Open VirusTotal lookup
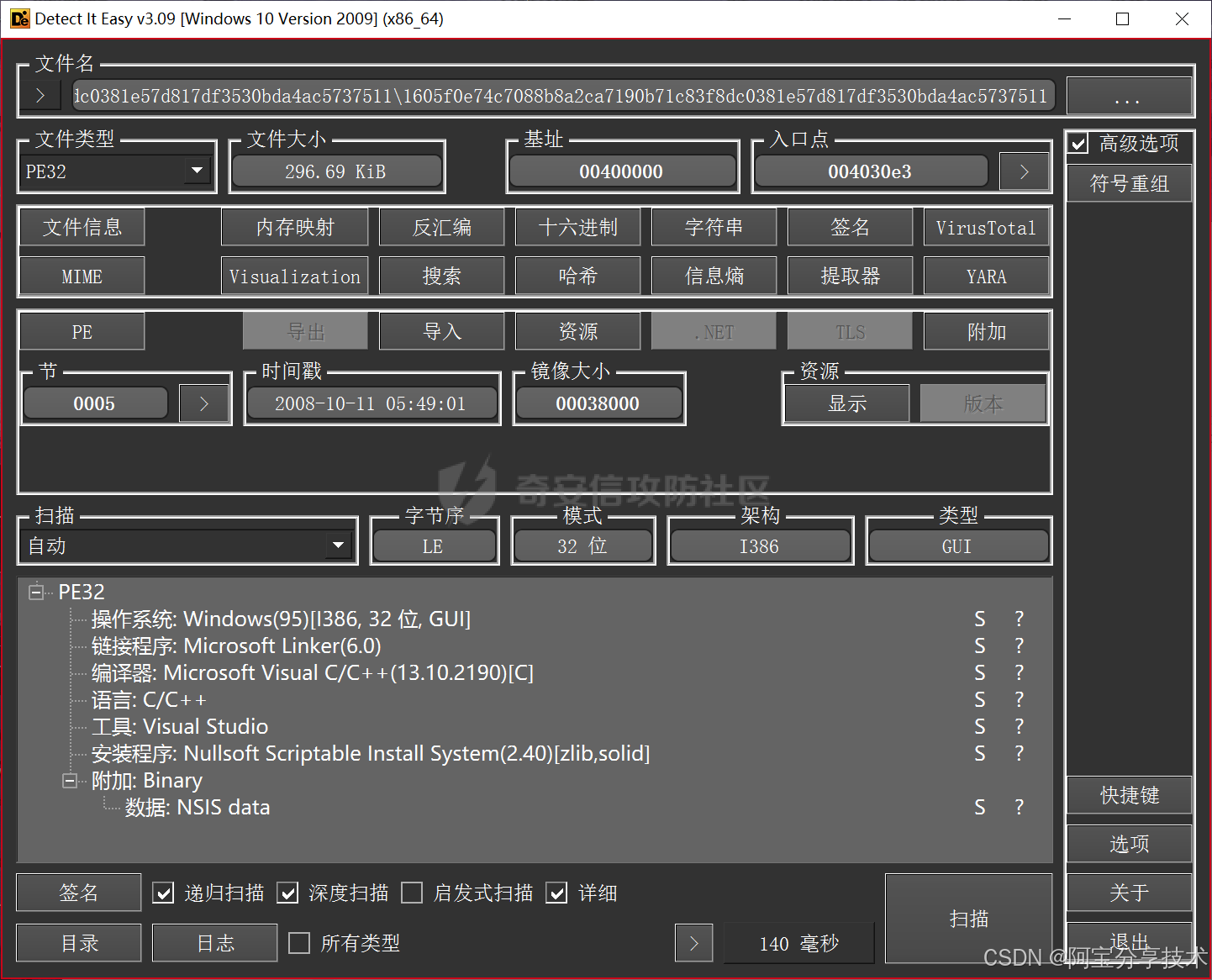Image resolution: width=1212 pixels, height=980 pixels. 987,227
